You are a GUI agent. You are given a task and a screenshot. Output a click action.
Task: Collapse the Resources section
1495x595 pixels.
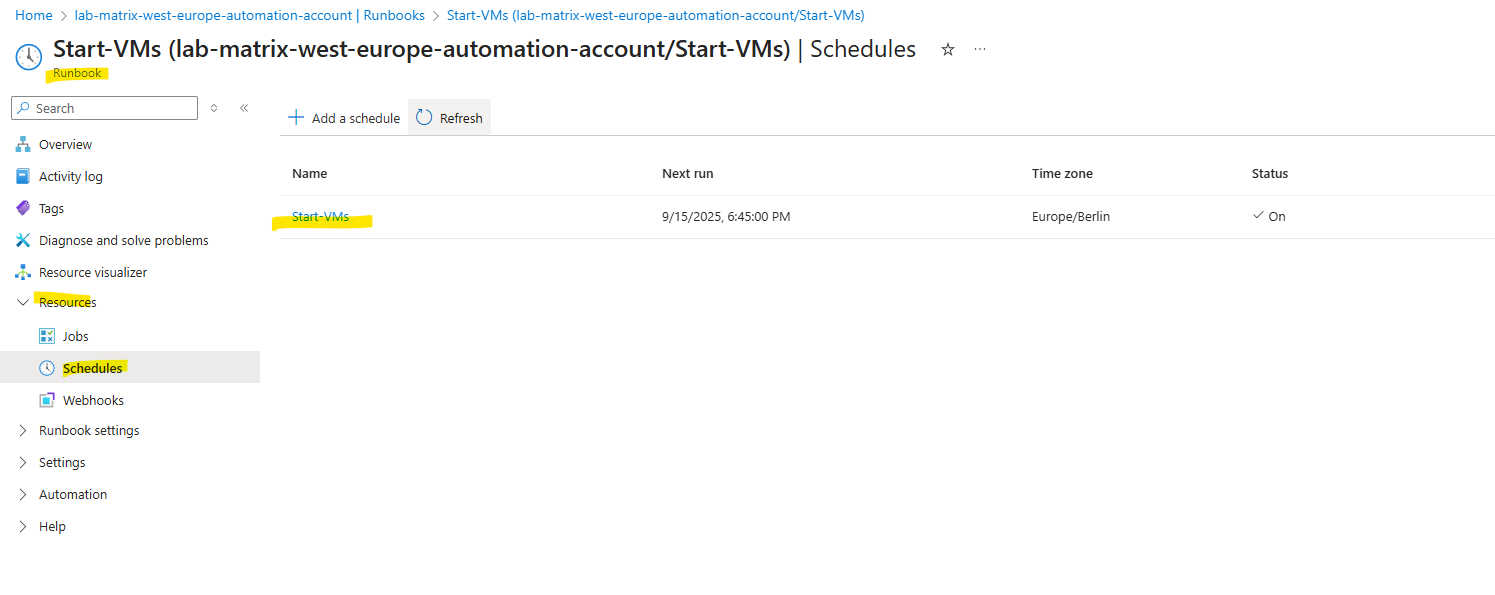click(23, 303)
